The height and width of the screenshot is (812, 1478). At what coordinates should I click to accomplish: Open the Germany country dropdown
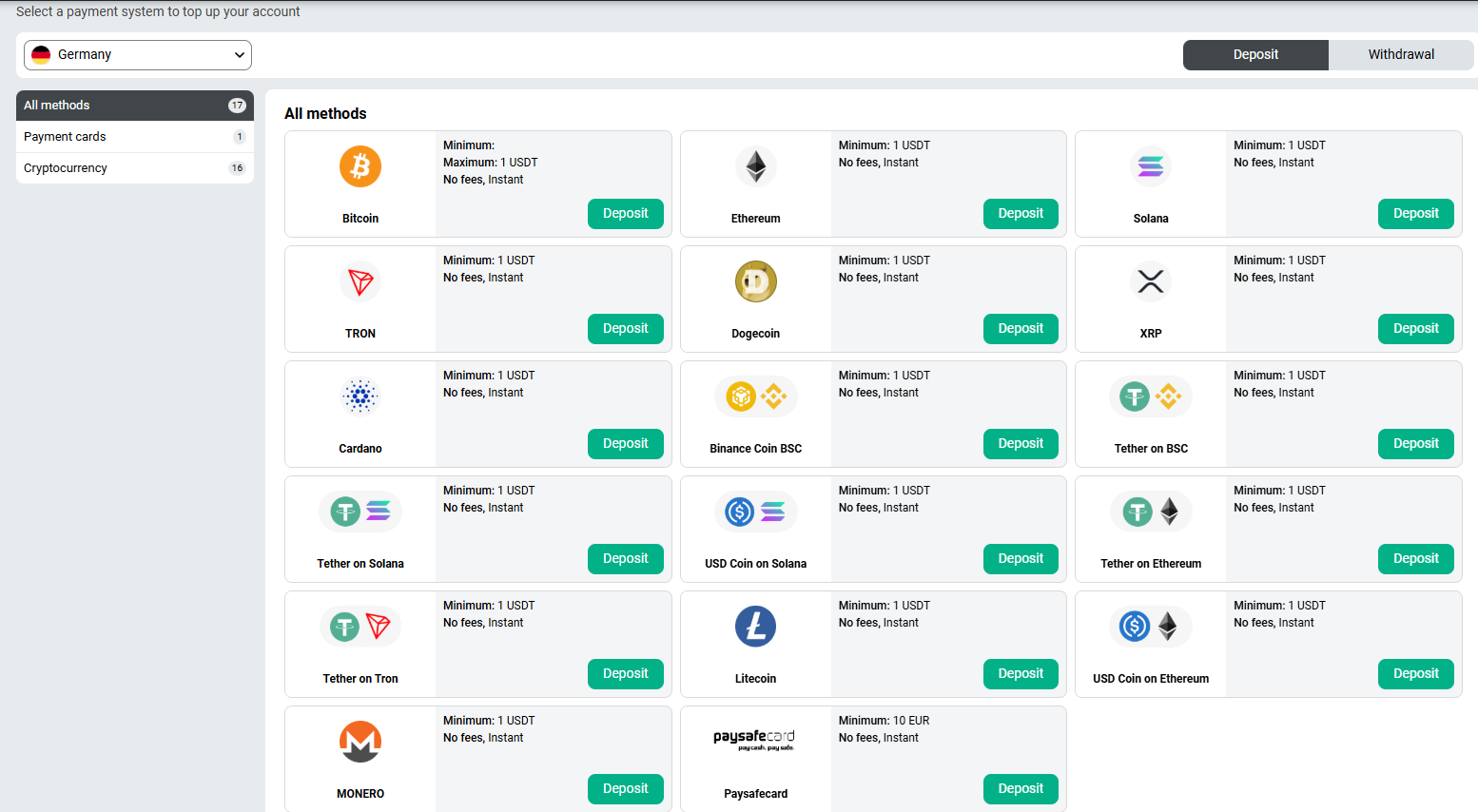click(x=138, y=55)
